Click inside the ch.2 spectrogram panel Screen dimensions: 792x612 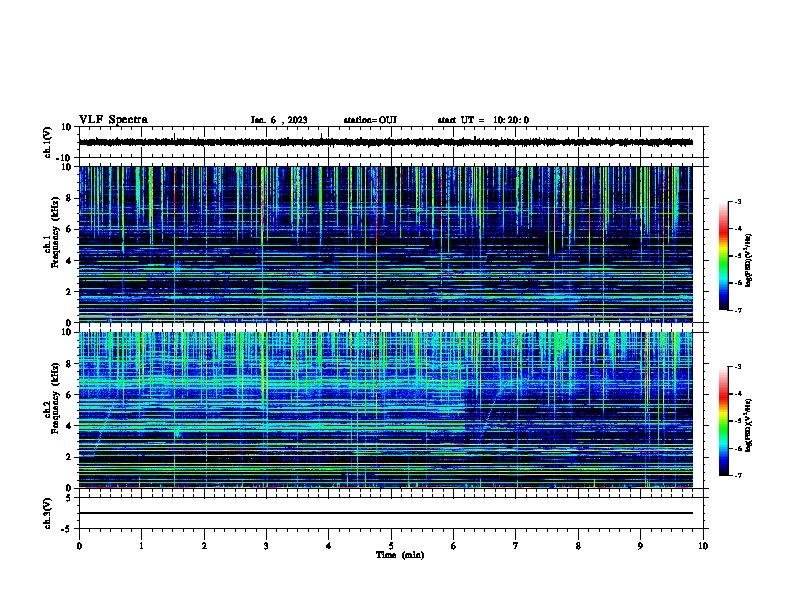pos(386,410)
